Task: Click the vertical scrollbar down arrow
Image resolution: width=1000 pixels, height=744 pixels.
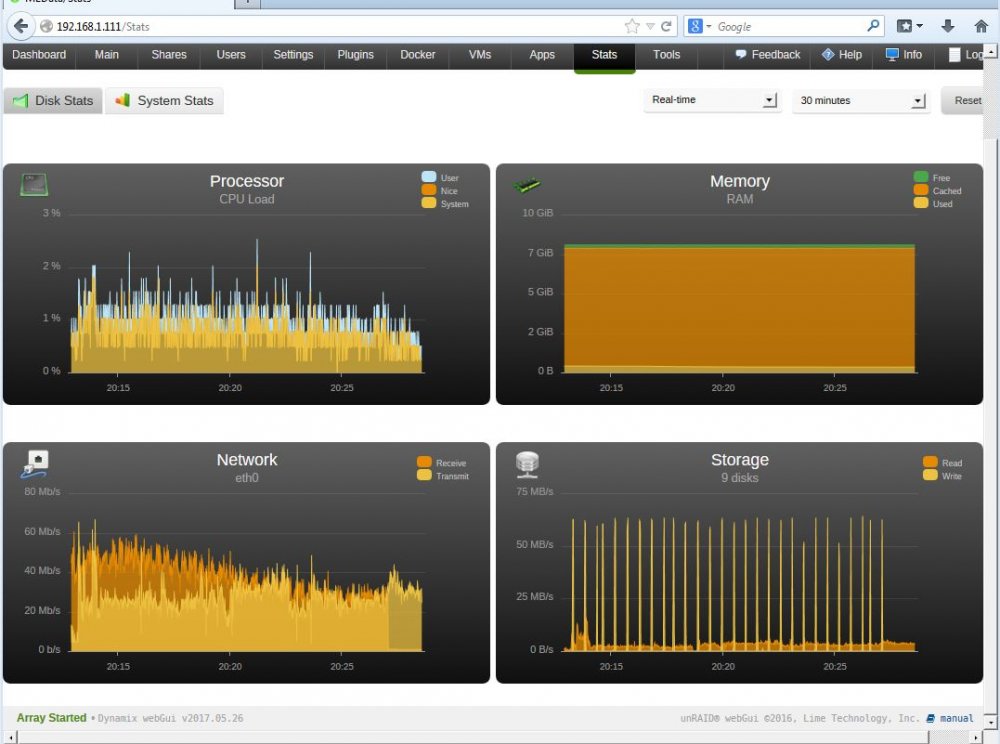Action: click(x=990, y=721)
